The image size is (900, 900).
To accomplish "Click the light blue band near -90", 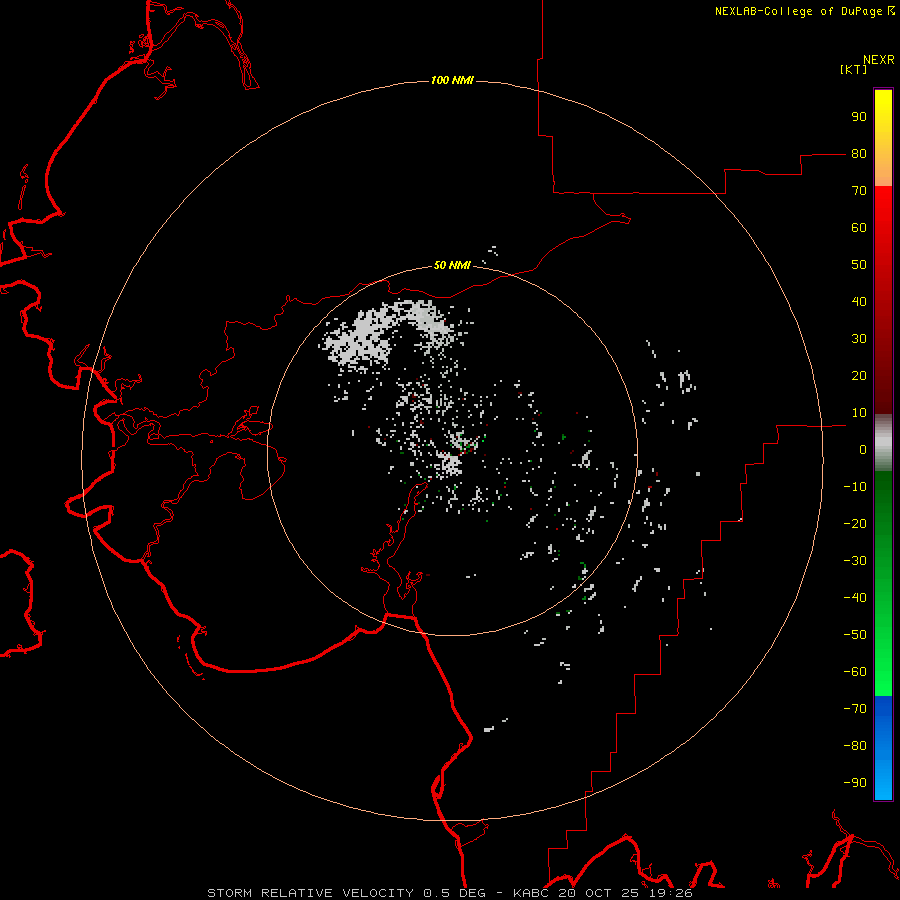I will (883, 783).
